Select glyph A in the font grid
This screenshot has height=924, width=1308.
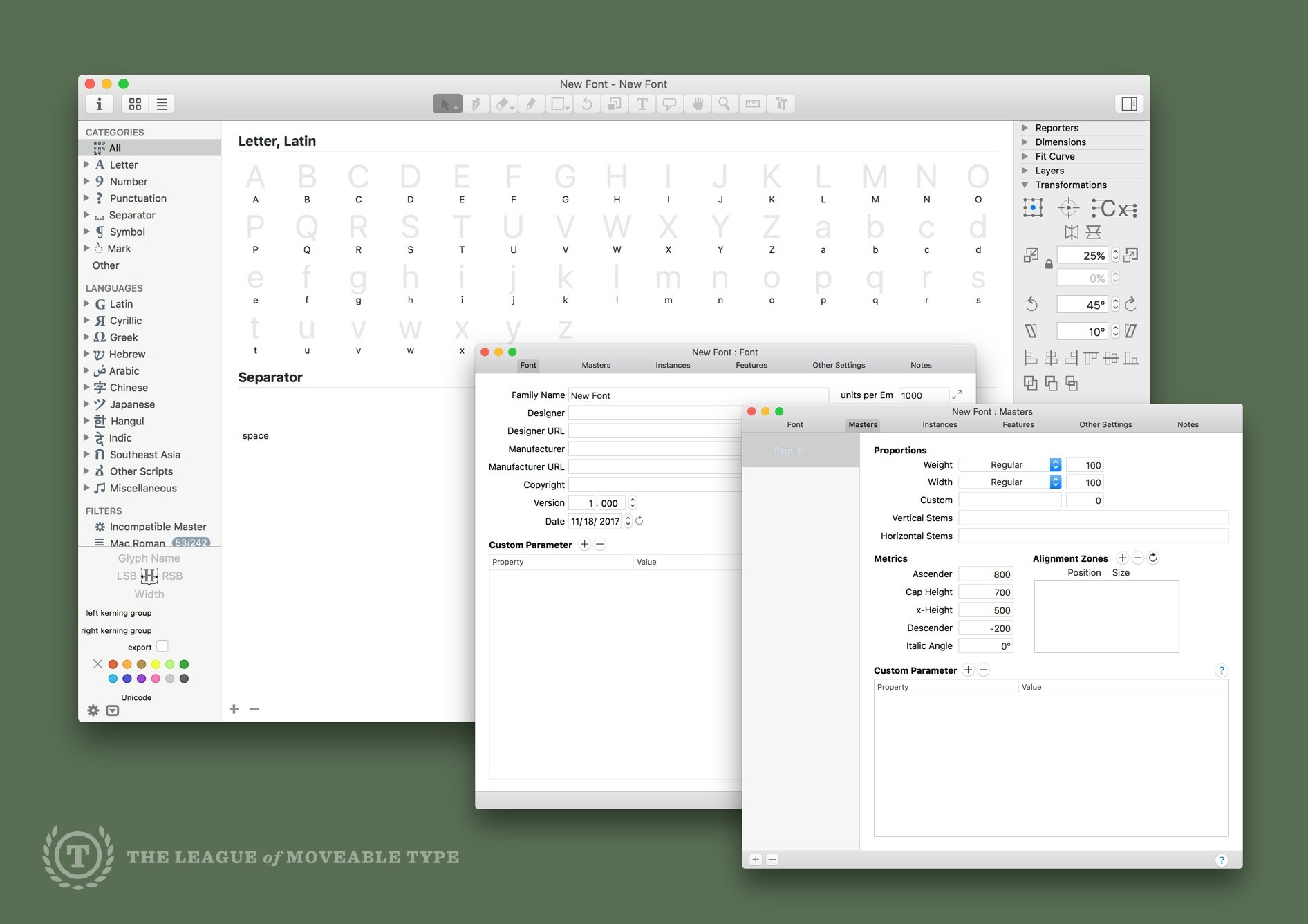255,183
